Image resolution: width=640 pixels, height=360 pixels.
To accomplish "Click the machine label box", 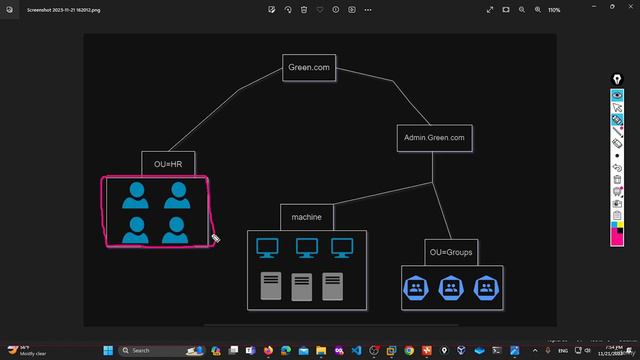I will (x=307, y=217).
